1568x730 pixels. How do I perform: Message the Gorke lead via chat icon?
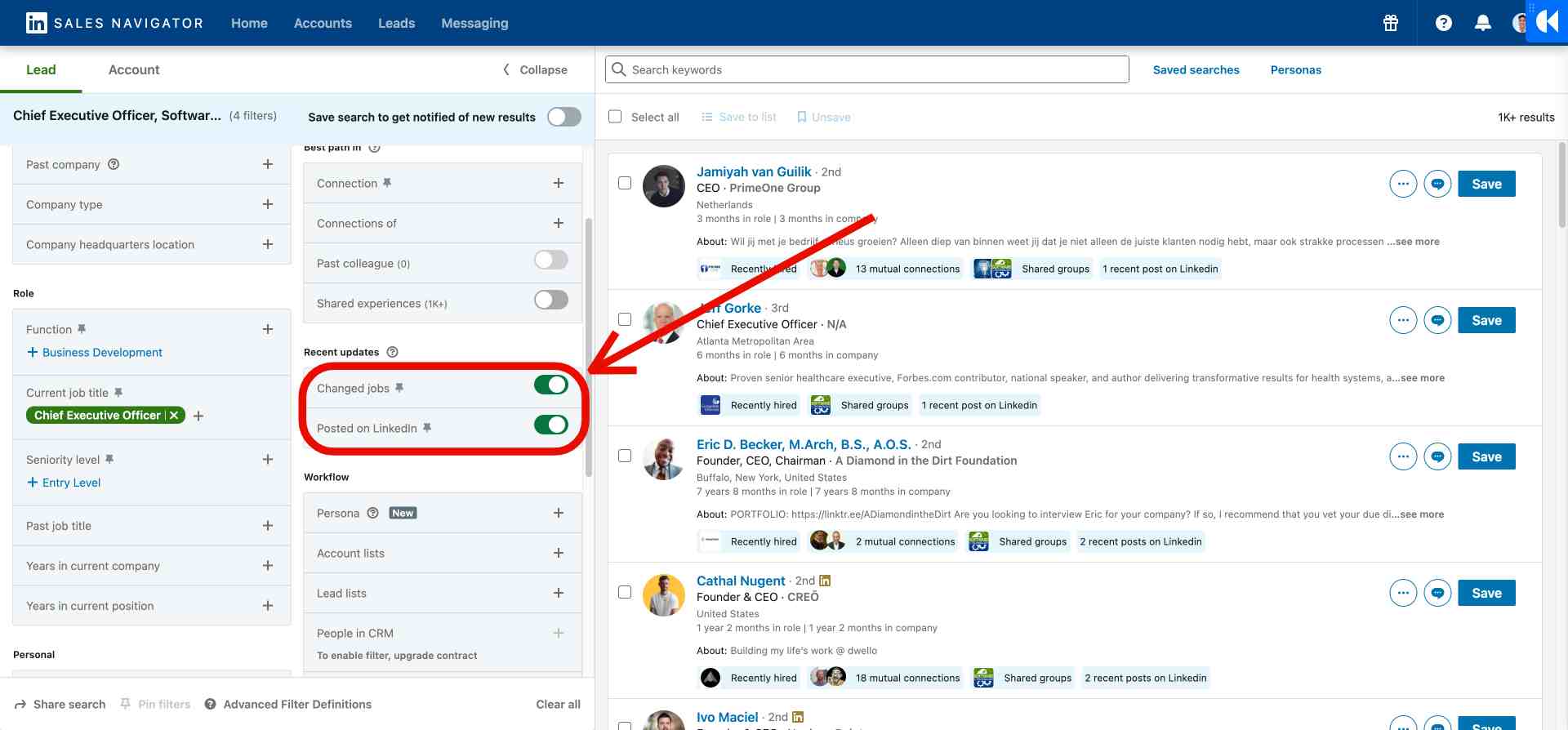[1437, 320]
